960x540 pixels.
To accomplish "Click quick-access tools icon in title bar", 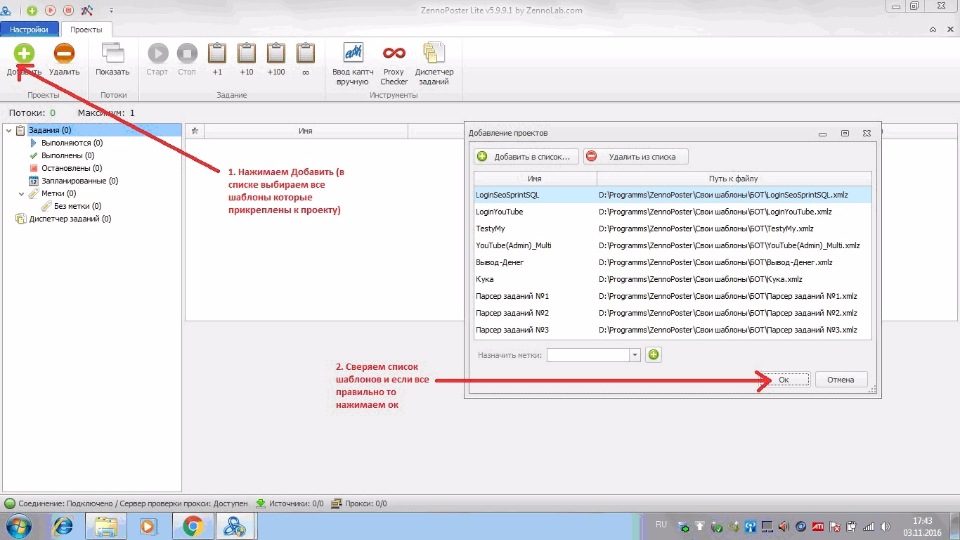I will (87, 10).
